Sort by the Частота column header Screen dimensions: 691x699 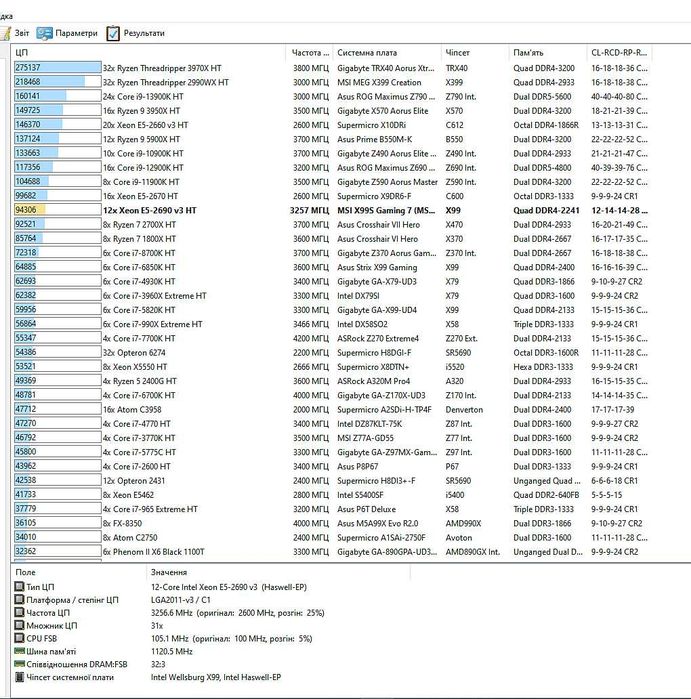click(x=310, y=53)
